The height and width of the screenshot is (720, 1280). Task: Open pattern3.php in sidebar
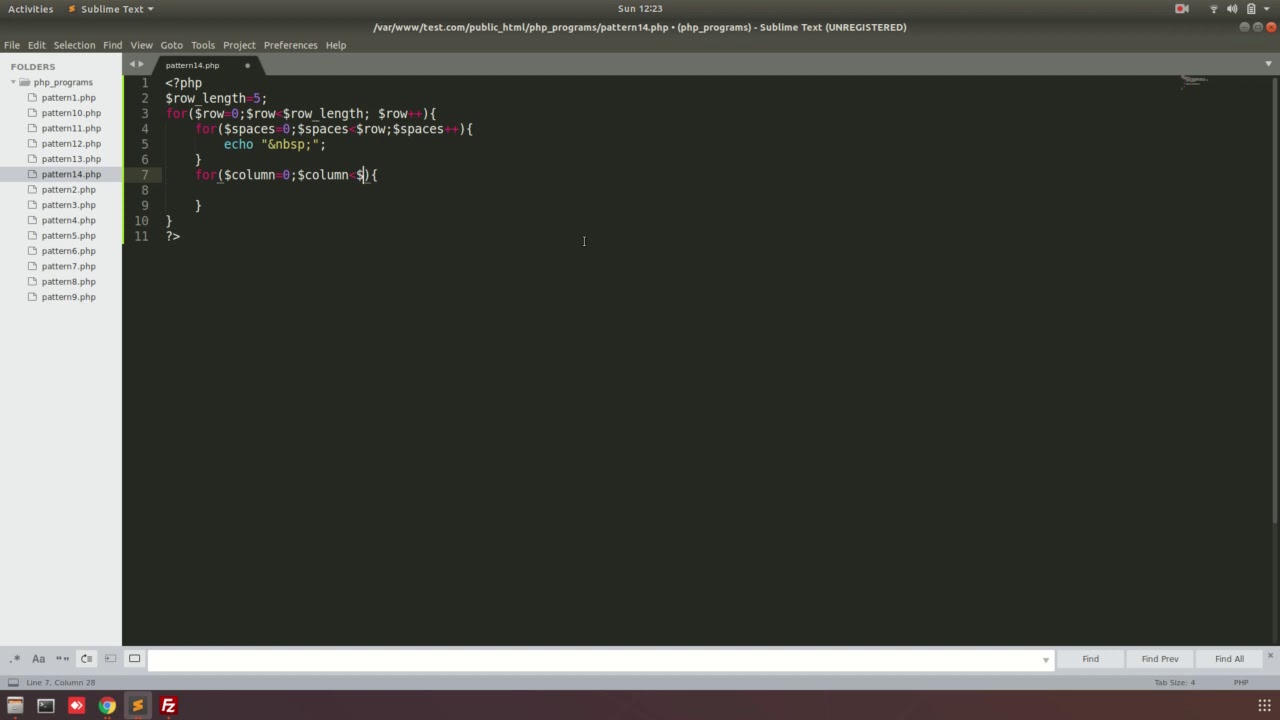click(69, 205)
